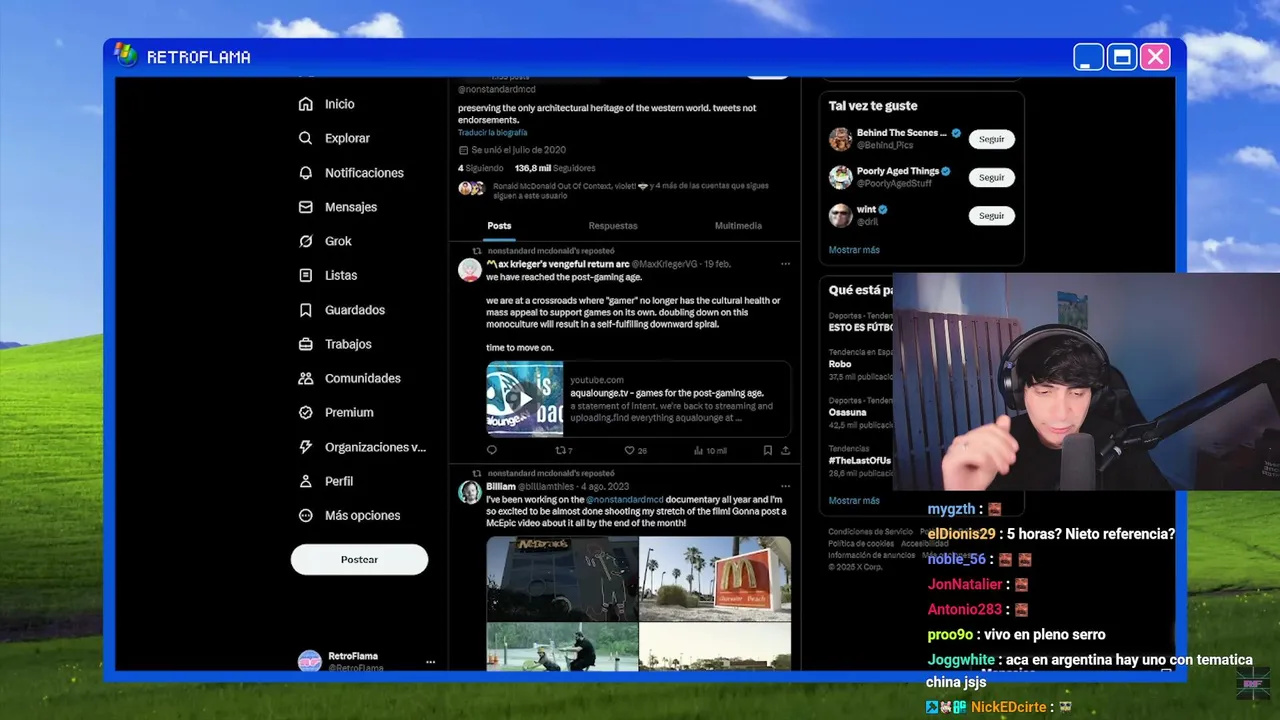
Task: Click the Postear button
Action: tap(359, 560)
